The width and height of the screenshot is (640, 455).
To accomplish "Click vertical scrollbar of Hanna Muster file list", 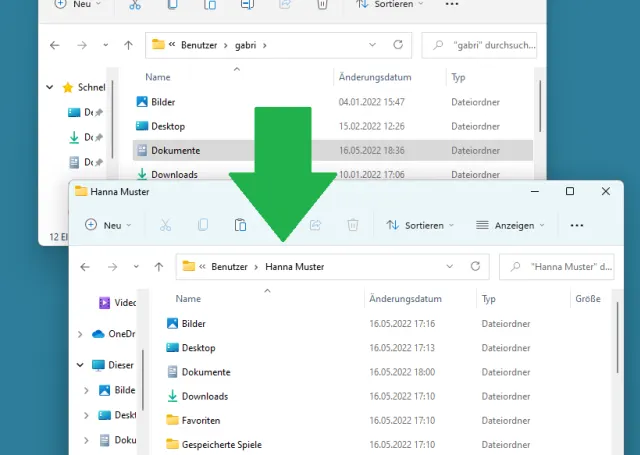I will (617, 337).
